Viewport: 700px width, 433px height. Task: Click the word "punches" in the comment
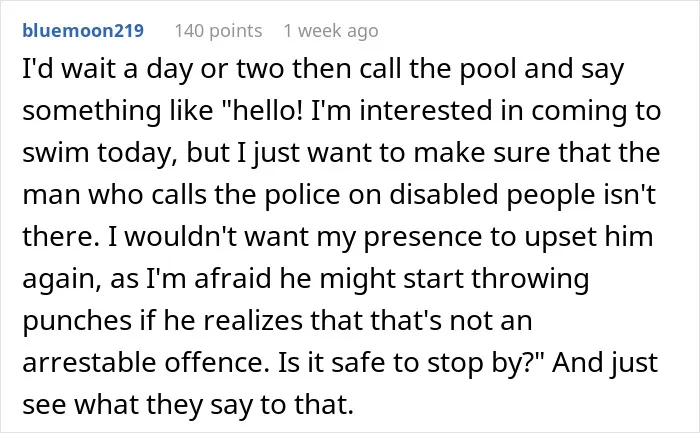[77, 321]
